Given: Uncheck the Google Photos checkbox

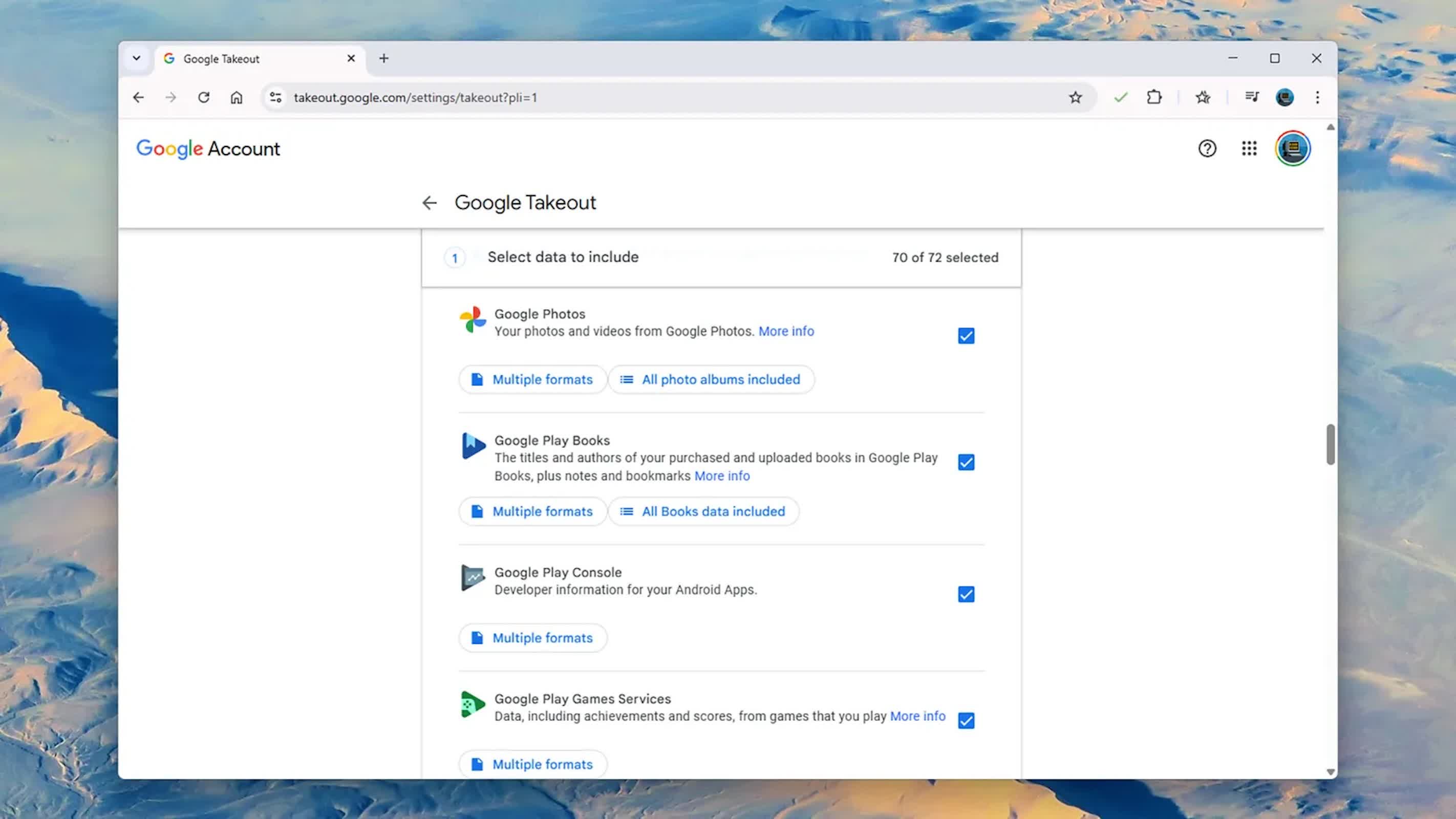Looking at the screenshot, I should coord(966,336).
